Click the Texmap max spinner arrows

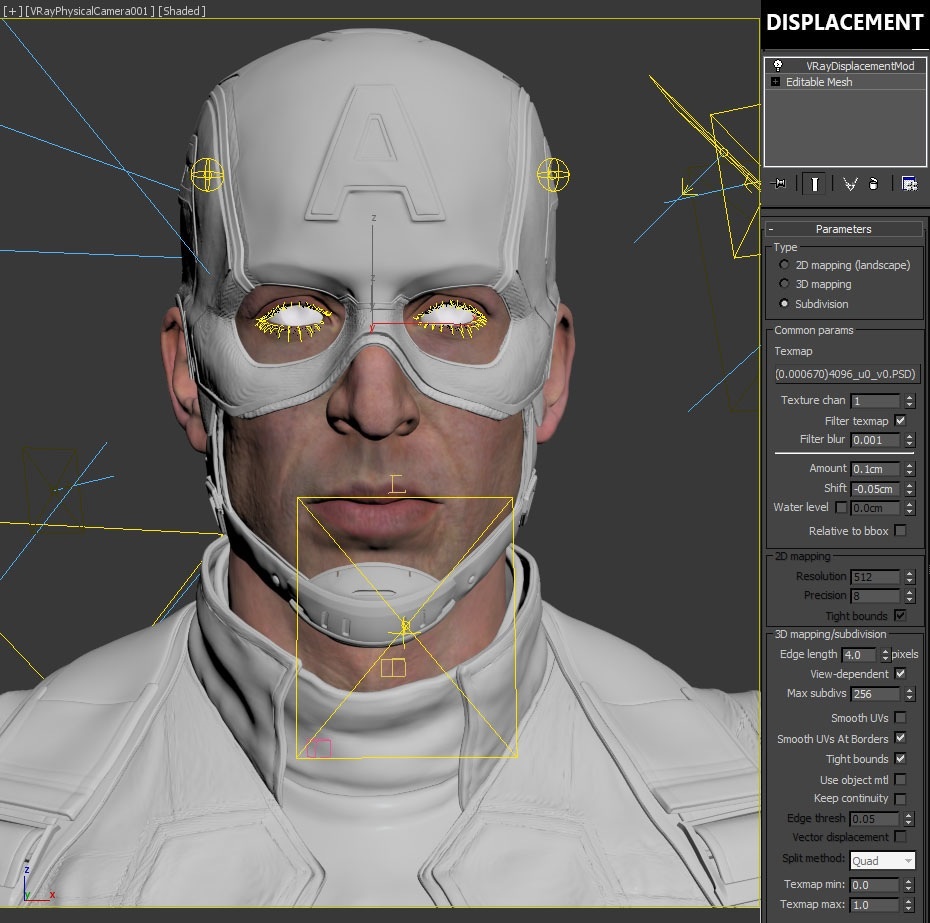[x=910, y=905]
